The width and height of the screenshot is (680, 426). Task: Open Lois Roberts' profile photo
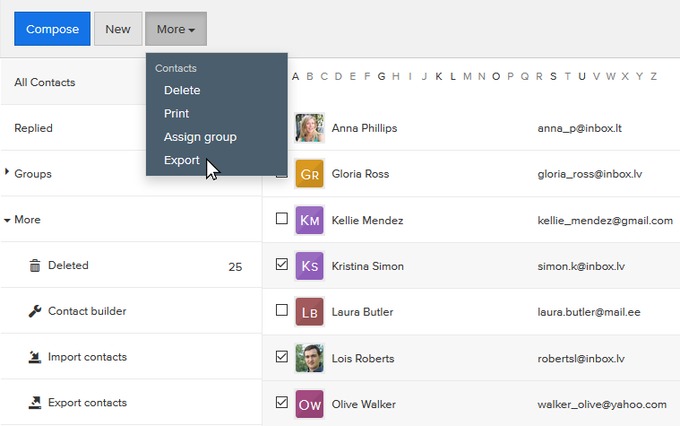click(309, 358)
